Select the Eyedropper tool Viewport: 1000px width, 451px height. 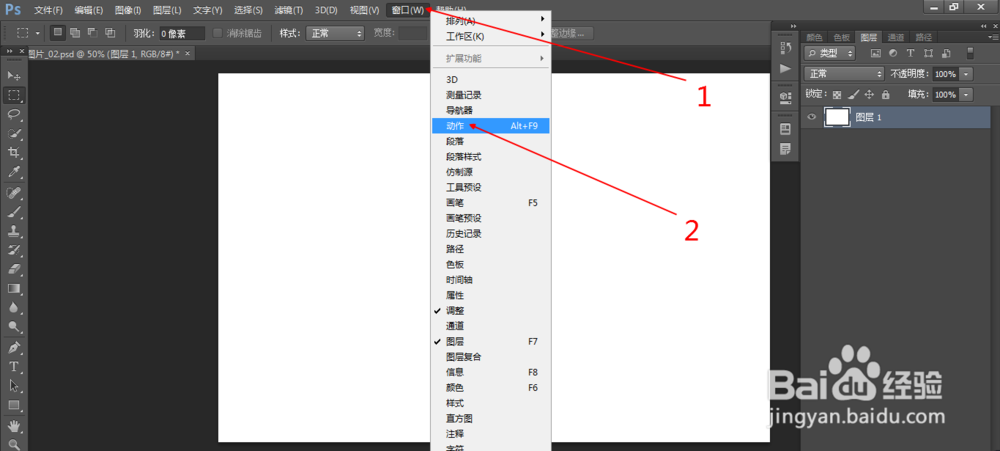pos(13,172)
